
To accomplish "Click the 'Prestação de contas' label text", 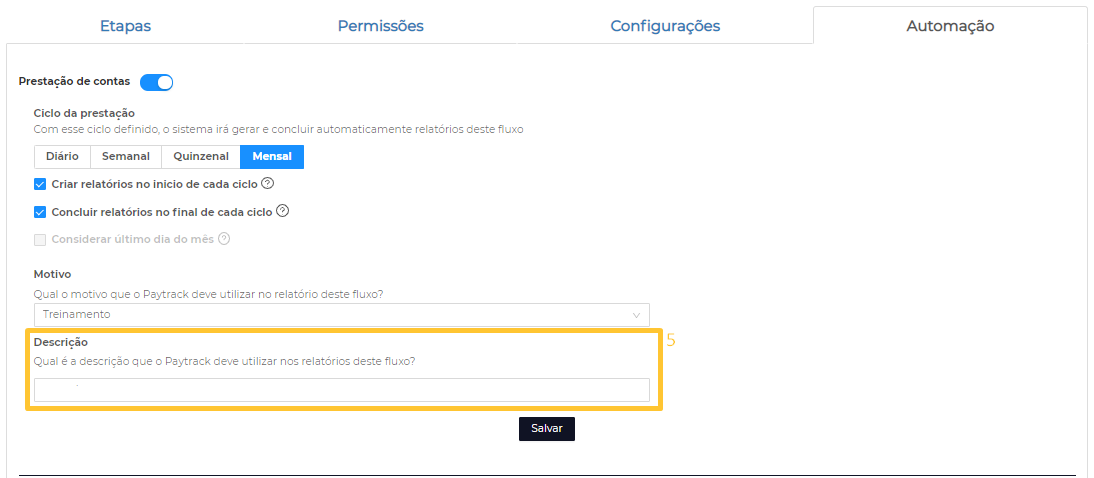I will [x=75, y=82].
